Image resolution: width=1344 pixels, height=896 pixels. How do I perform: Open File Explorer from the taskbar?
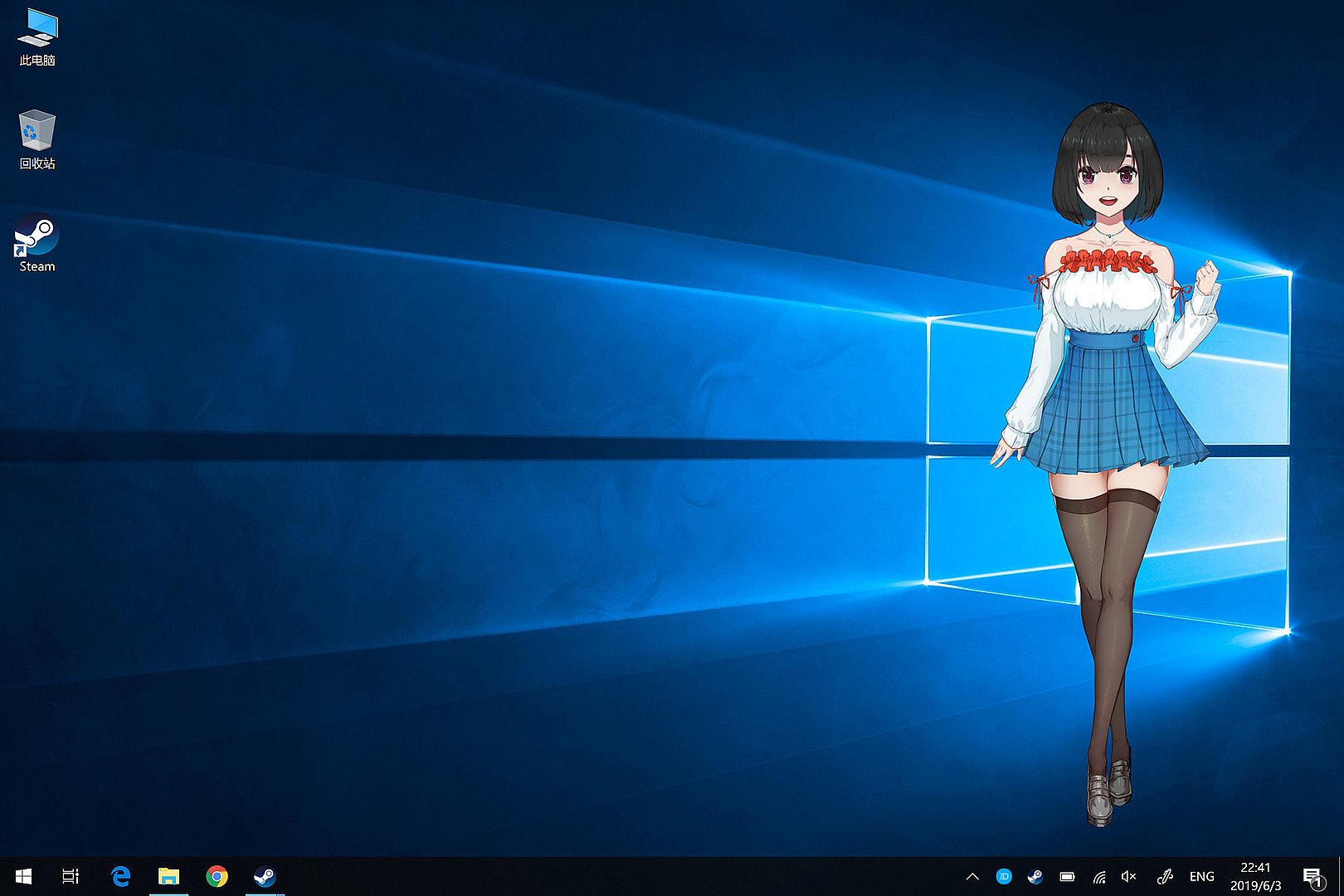point(169,876)
